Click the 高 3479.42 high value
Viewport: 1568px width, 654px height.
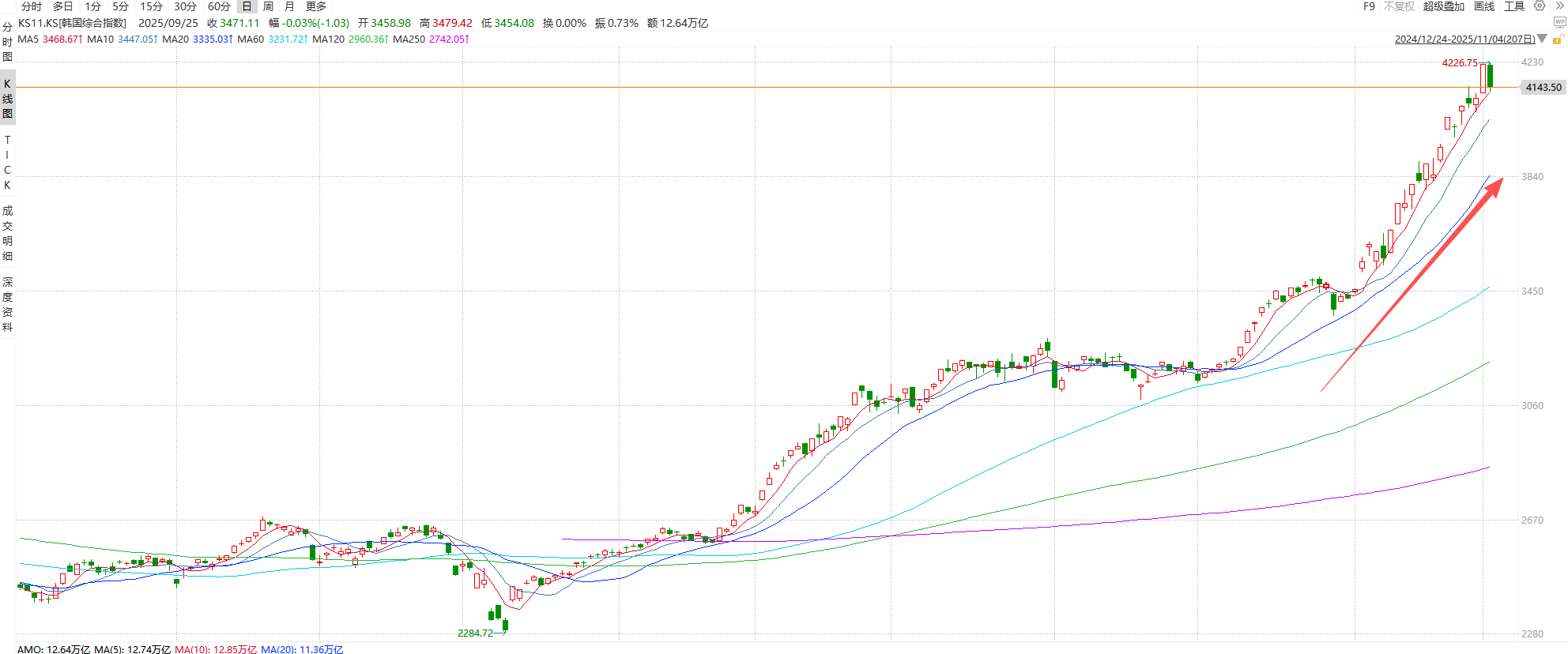(446, 23)
